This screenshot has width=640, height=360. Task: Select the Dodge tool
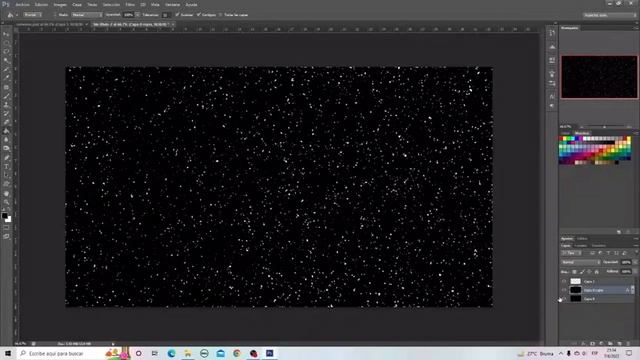[7, 149]
